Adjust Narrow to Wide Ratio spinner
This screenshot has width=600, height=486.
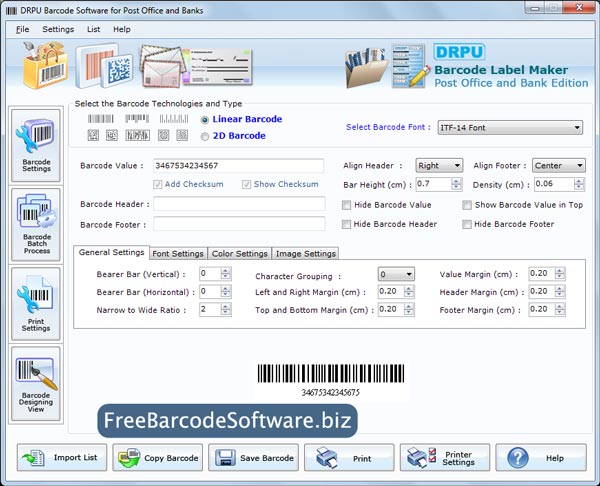pyautogui.click(x=226, y=309)
